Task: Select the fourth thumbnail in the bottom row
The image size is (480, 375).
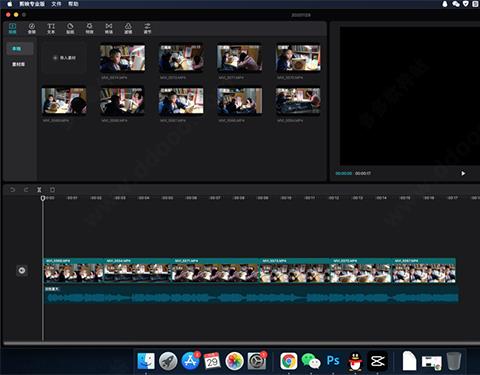Action: point(239,101)
